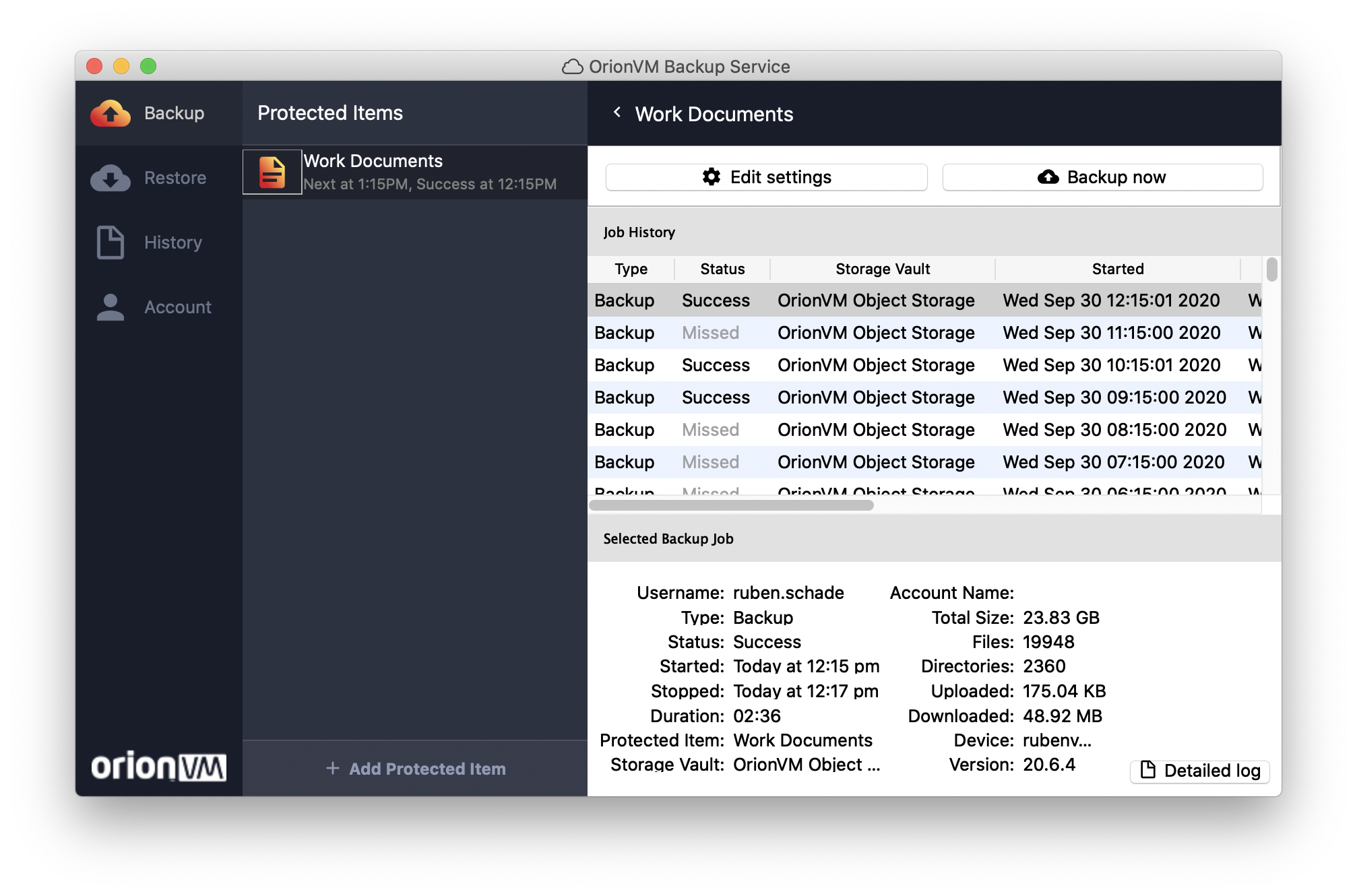Image resolution: width=1357 pixels, height=896 pixels.
Task: Click the Work Documents file icon
Action: [x=272, y=172]
